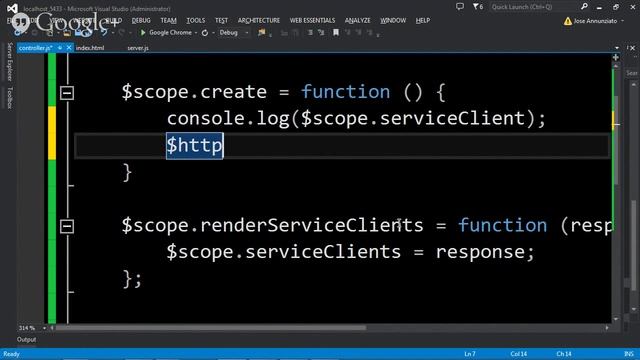Close the controller.js tab

(x=69, y=48)
